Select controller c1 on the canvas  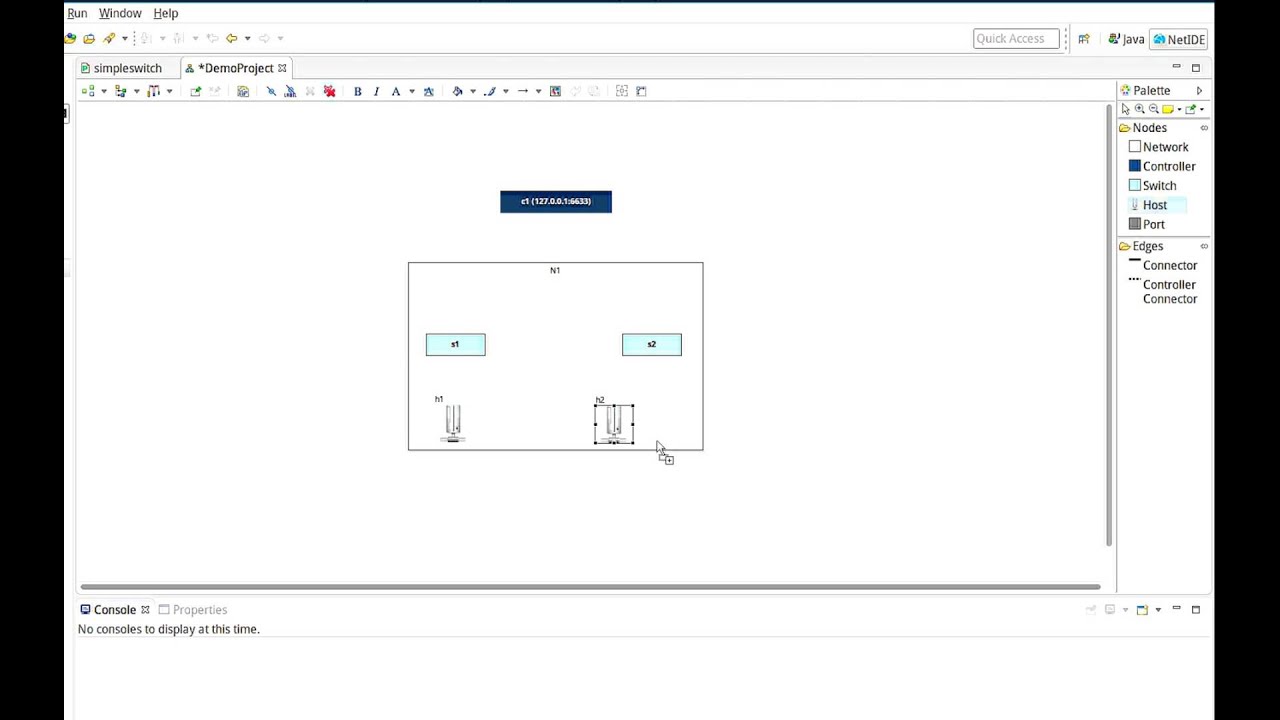556,201
